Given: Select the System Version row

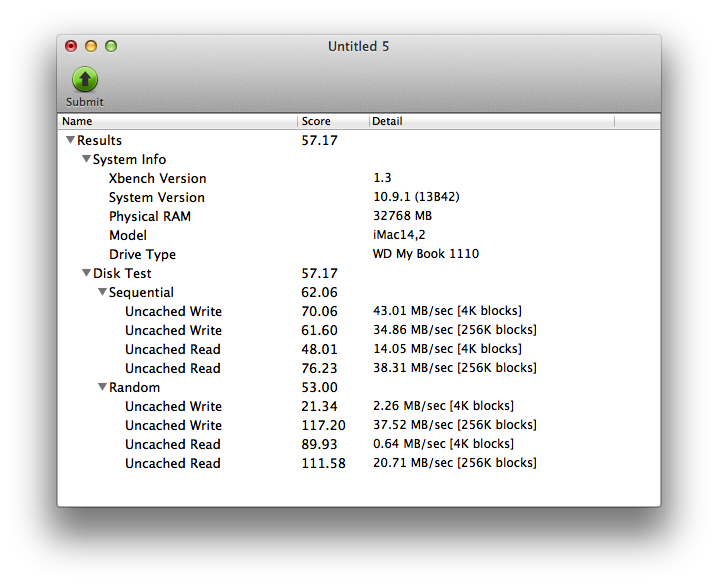Looking at the screenshot, I should (359, 197).
